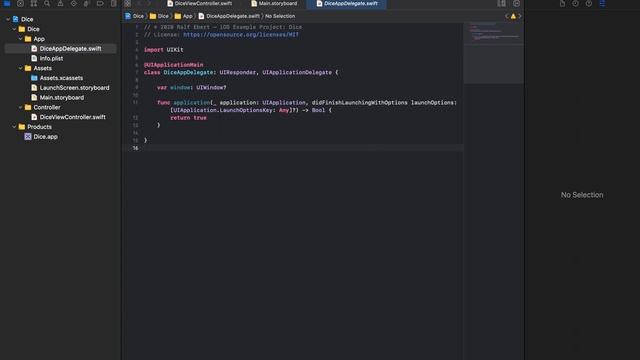Switch to DiceViewController.swift tab
640x360 pixels.
click(199, 4)
